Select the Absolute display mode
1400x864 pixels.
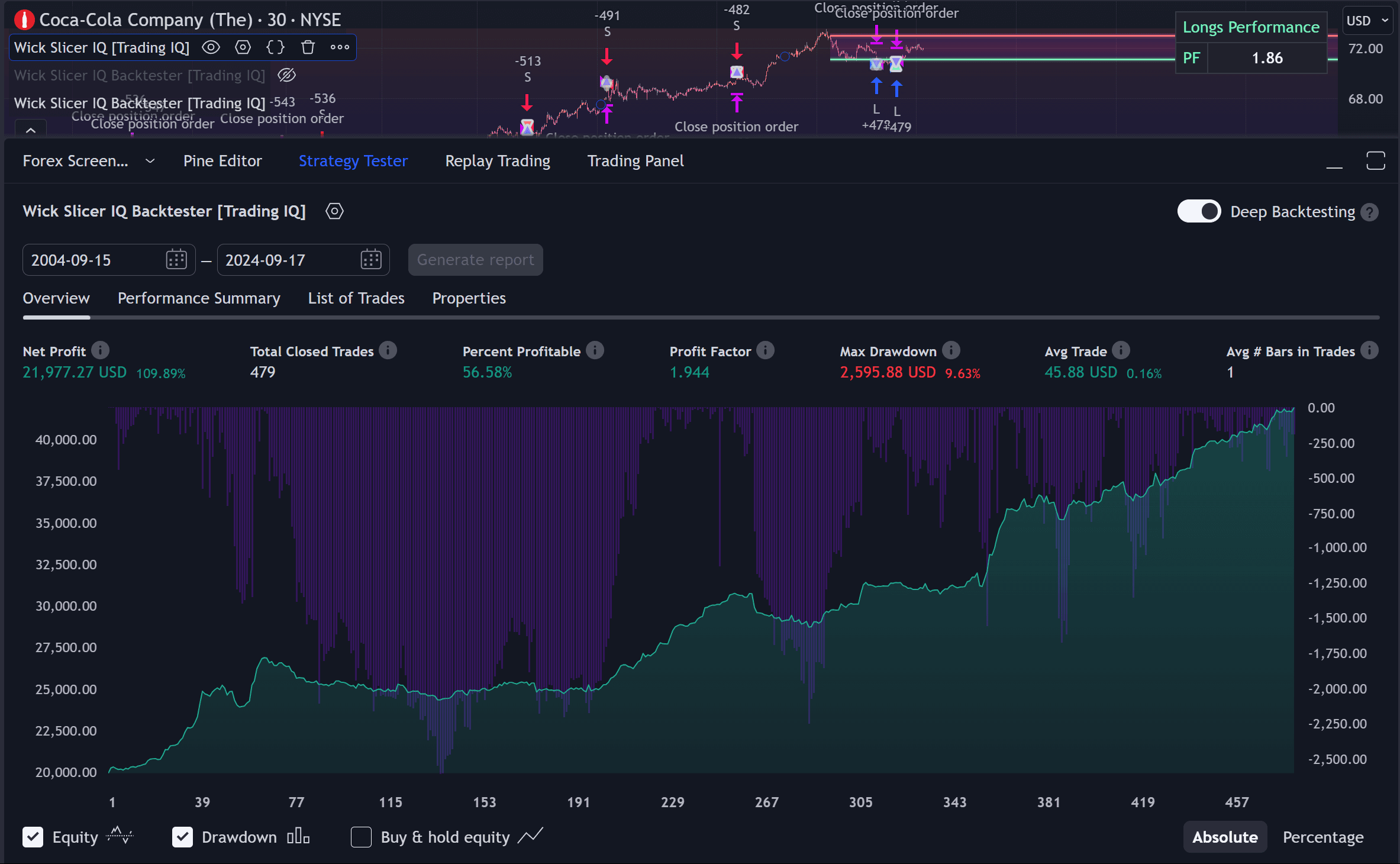click(1225, 837)
